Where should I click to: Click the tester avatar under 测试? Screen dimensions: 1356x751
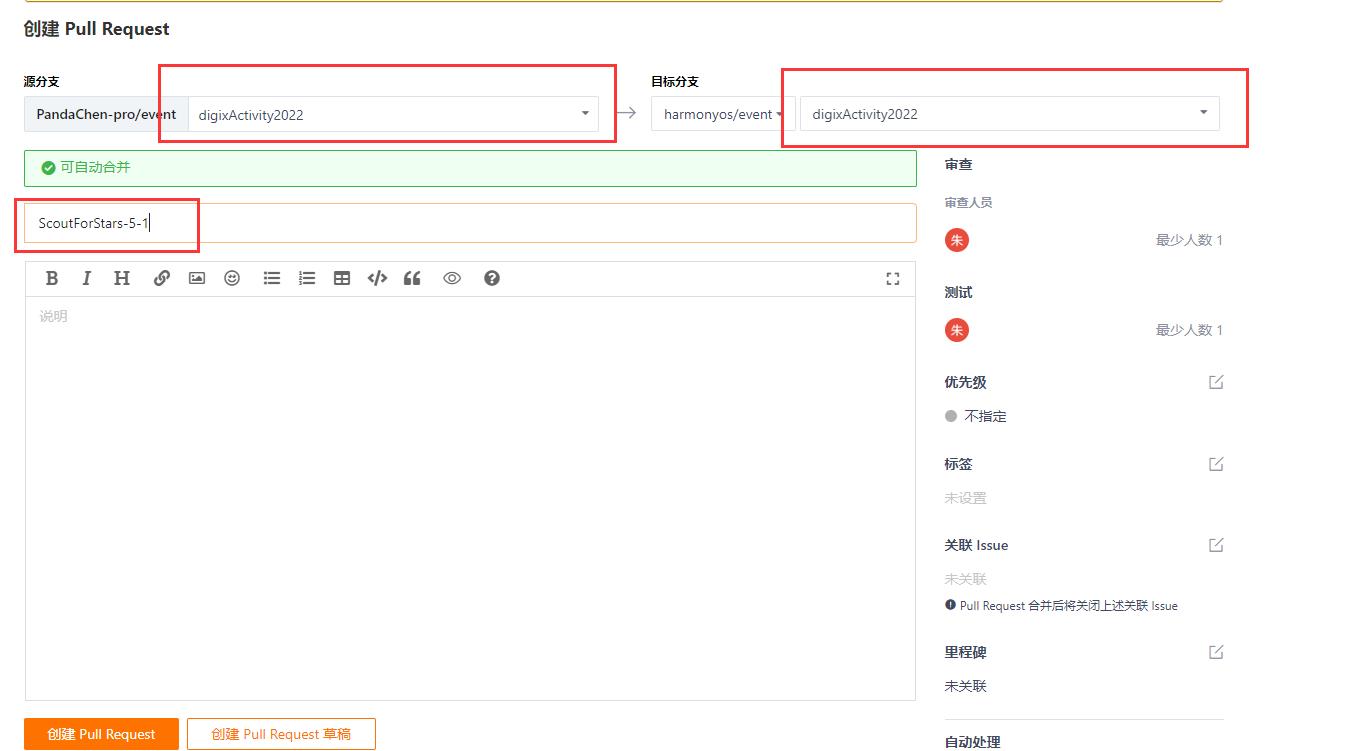tap(957, 330)
